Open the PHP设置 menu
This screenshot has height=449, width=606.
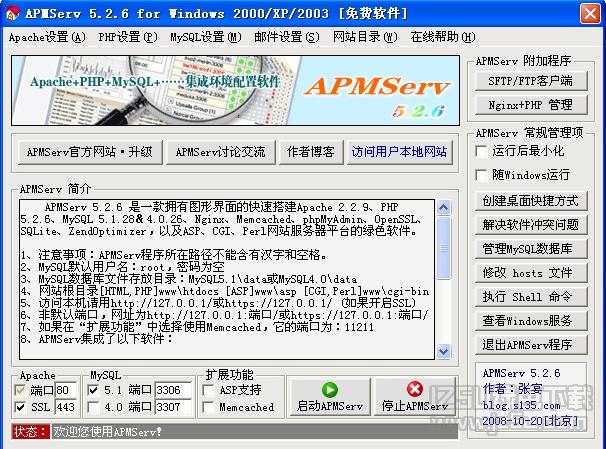[x=128, y=37]
